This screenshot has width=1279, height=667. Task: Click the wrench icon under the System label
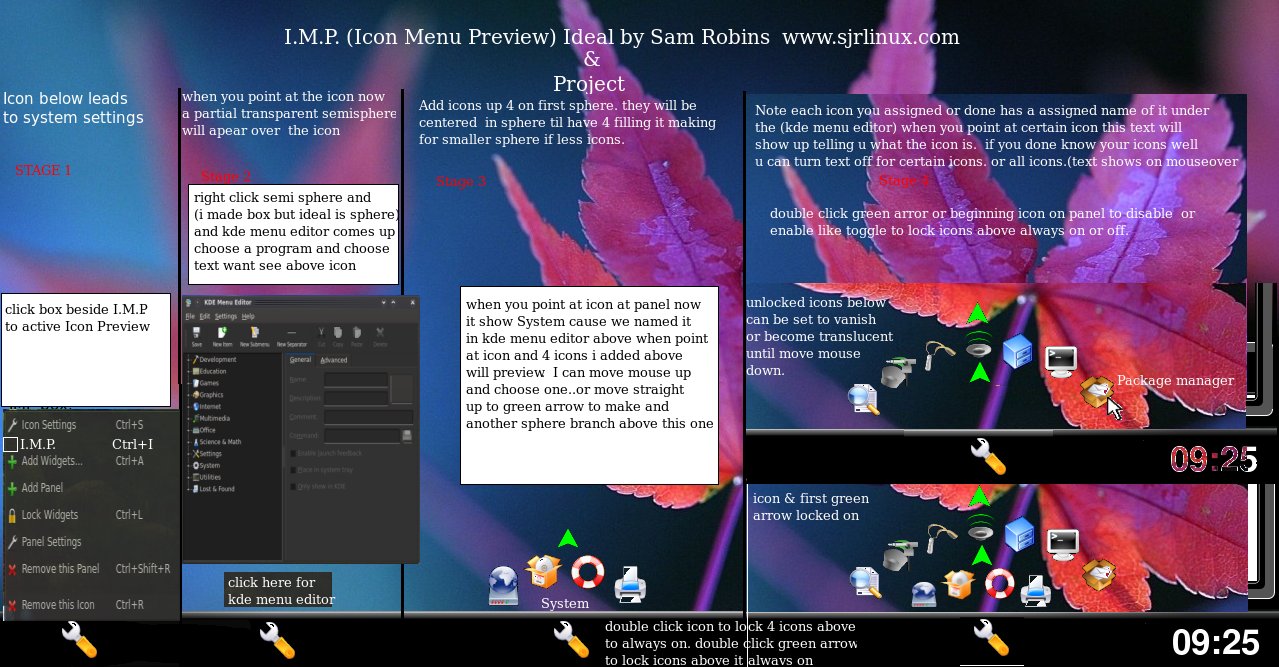[570, 640]
